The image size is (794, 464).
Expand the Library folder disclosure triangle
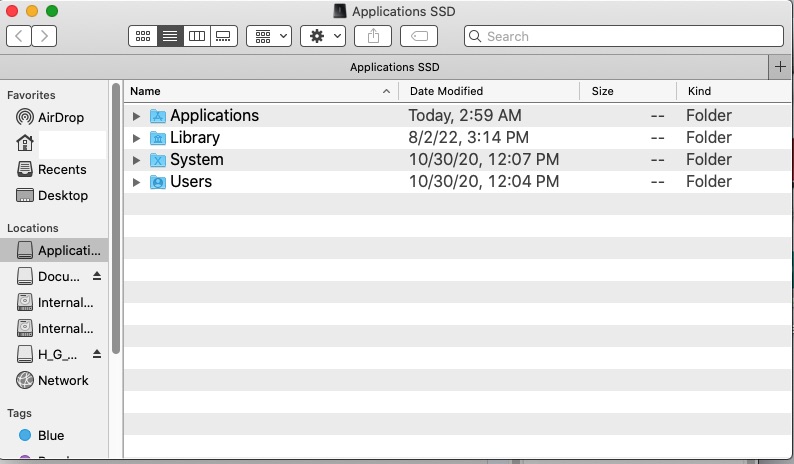136,138
